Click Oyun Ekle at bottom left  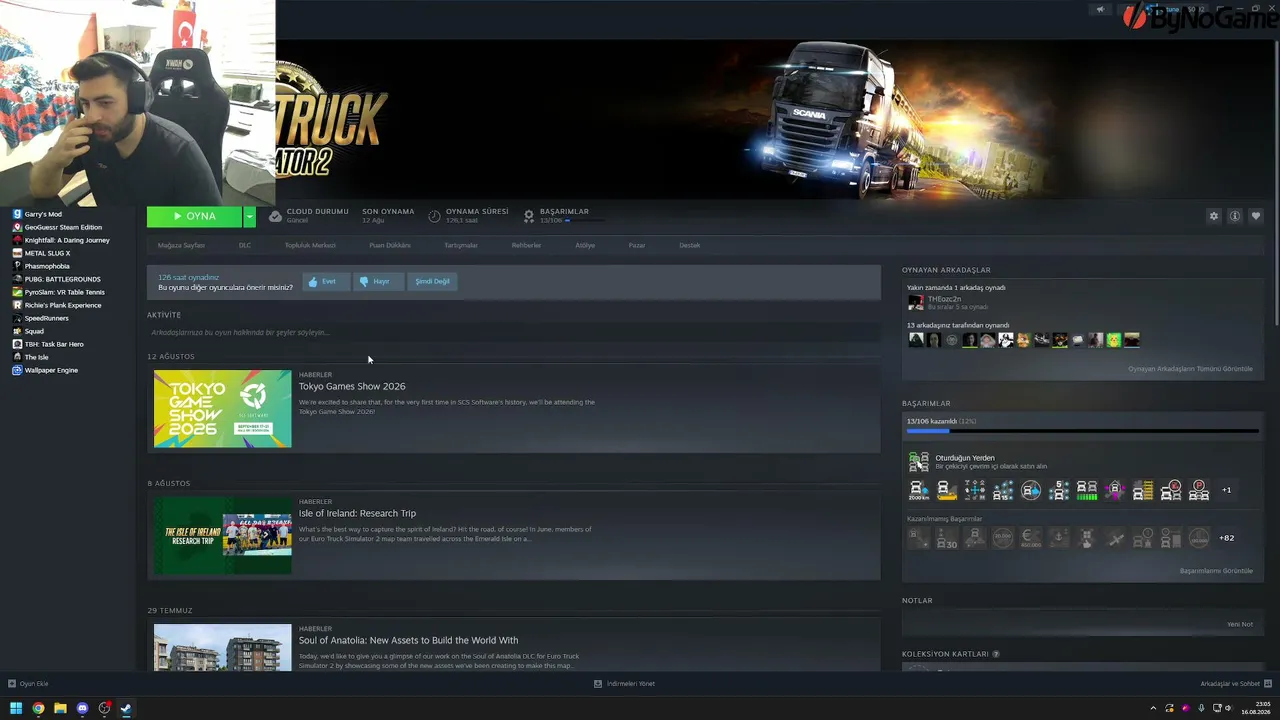pyautogui.click(x=28, y=684)
